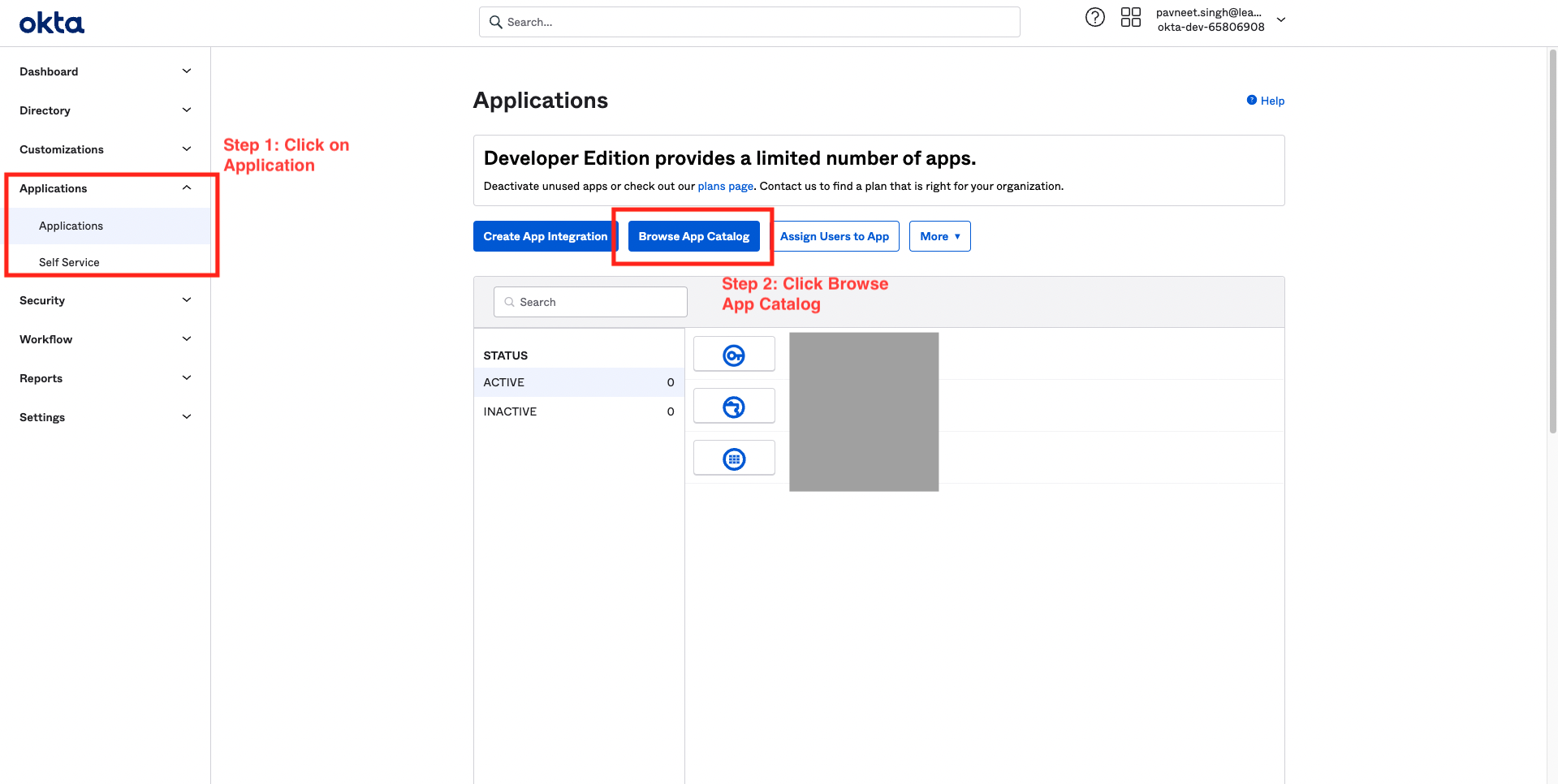The height and width of the screenshot is (784, 1558).
Task: Open Settings in the sidebar
Action: [42, 417]
